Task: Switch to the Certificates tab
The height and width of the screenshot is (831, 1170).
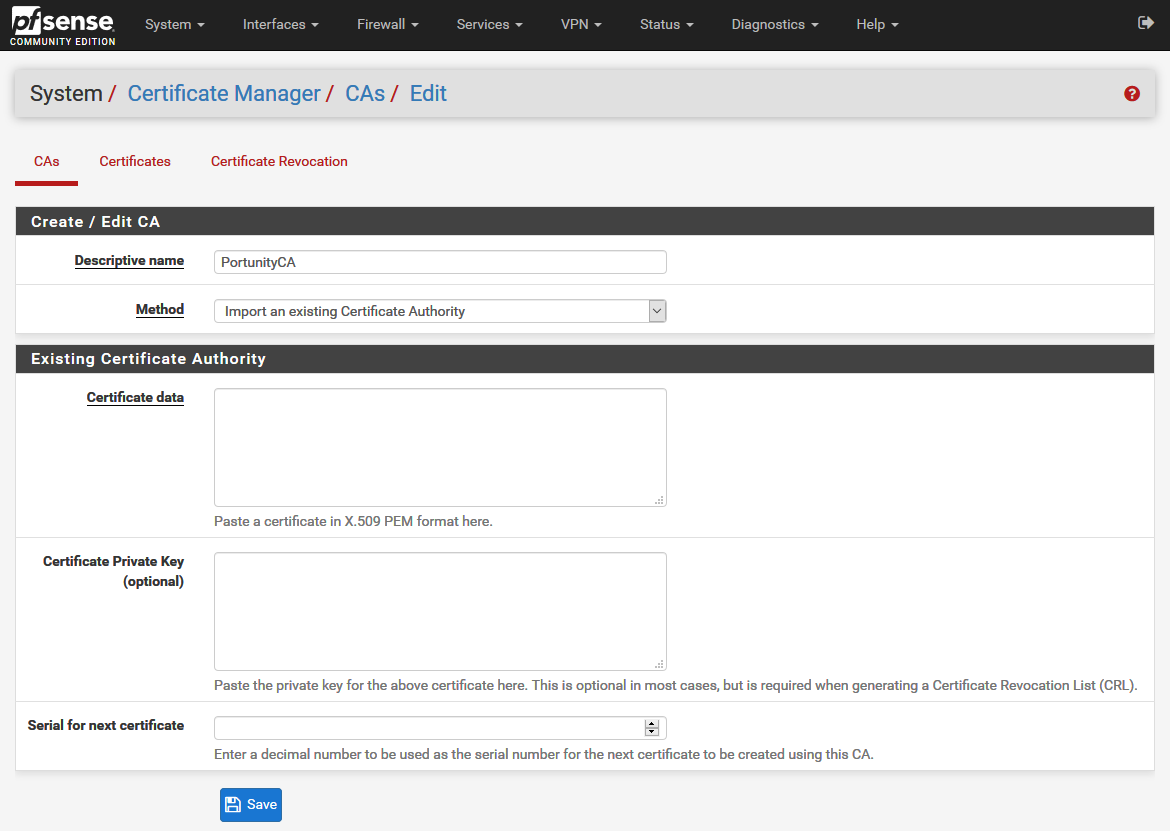Action: point(135,161)
